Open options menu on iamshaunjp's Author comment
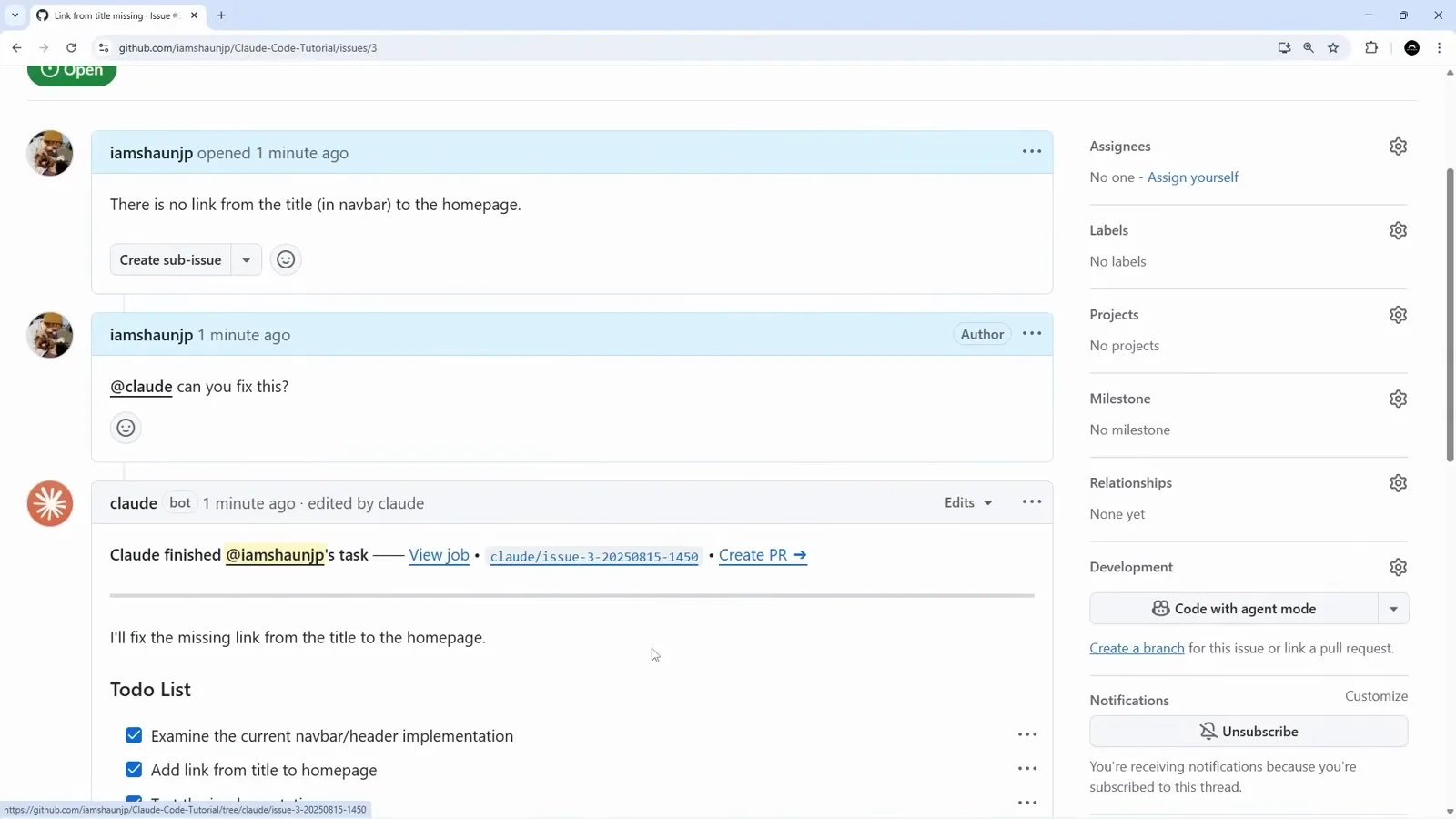Screen dimensions: 1456x819 click(1031, 334)
